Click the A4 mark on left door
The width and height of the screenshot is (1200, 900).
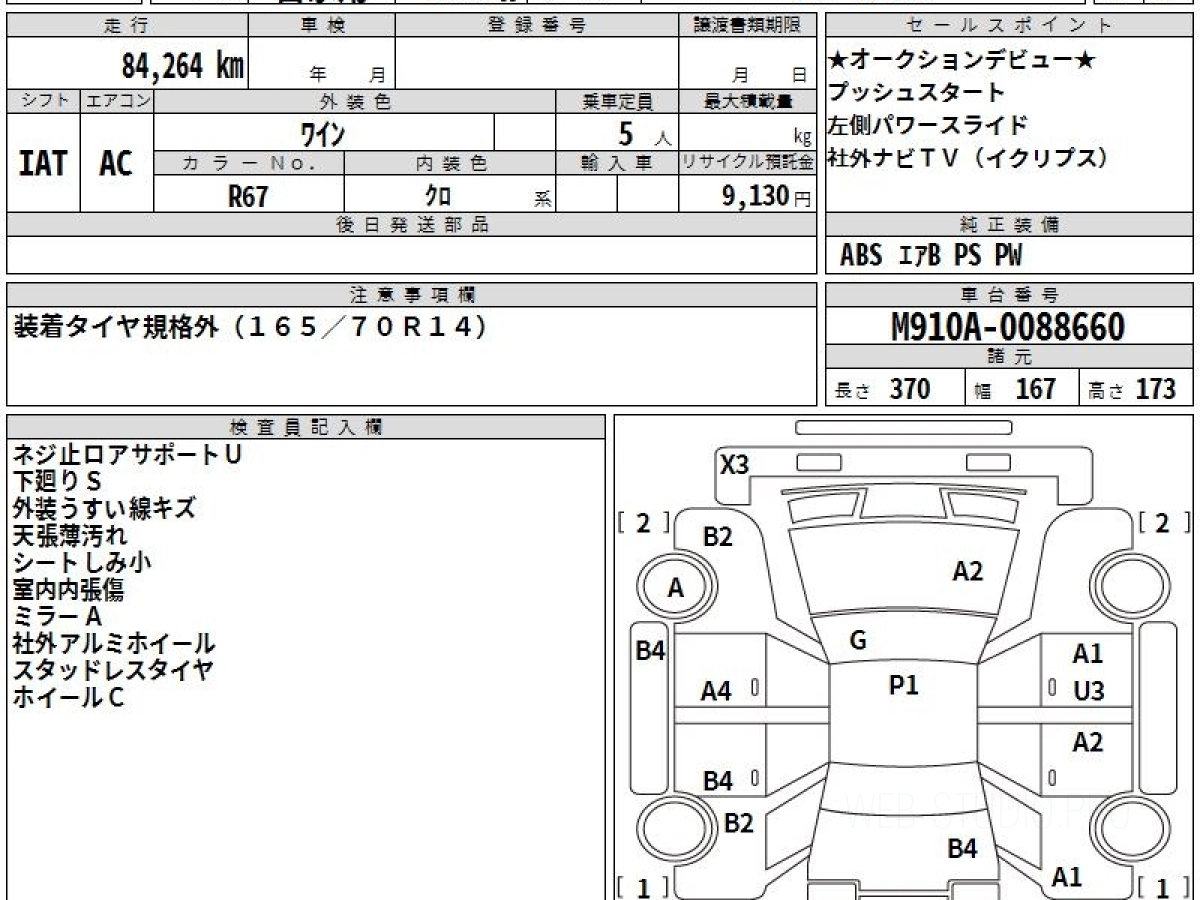pos(716,691)
